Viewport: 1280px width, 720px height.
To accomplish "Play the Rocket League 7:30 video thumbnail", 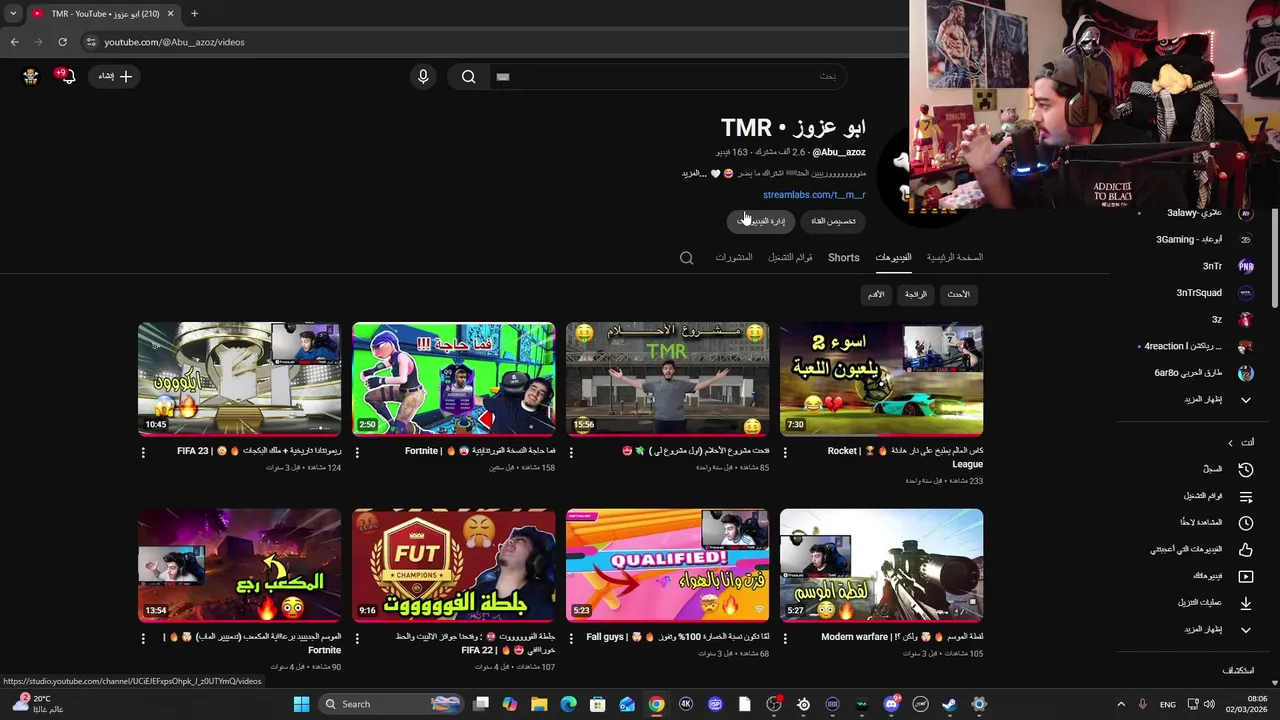I will (881, 379).
